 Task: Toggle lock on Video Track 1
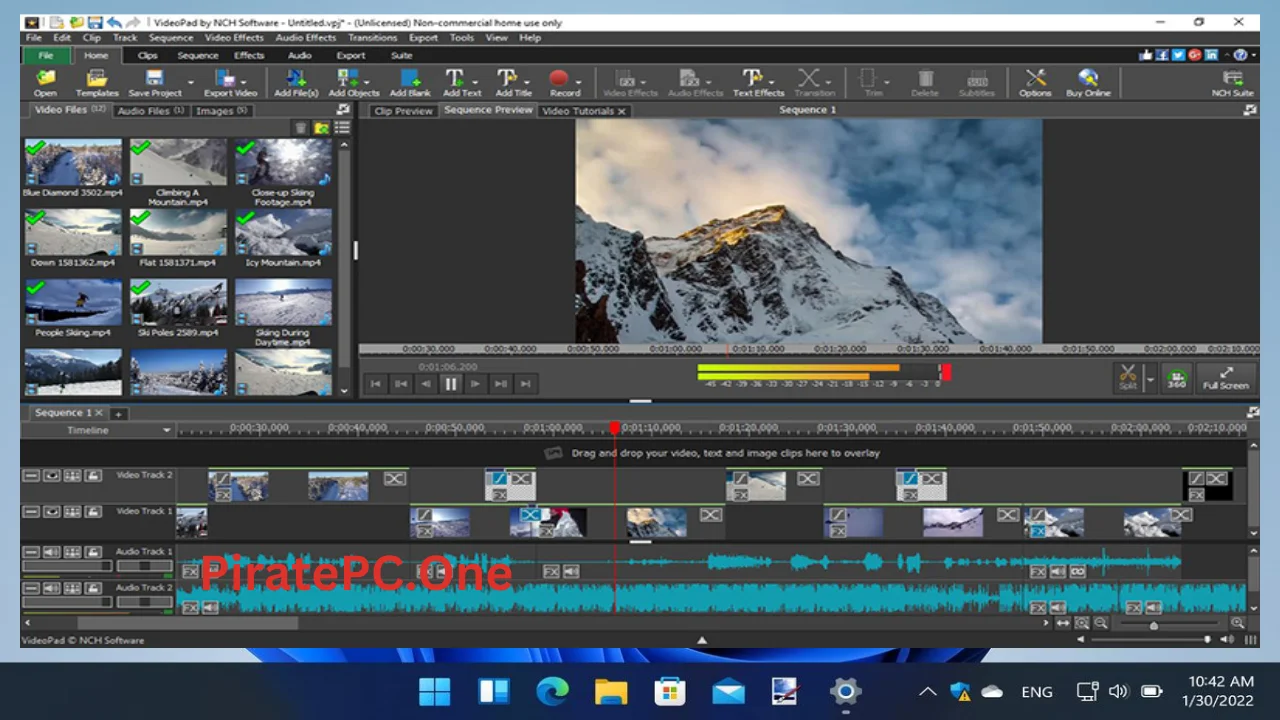click(x=93, y=512)
